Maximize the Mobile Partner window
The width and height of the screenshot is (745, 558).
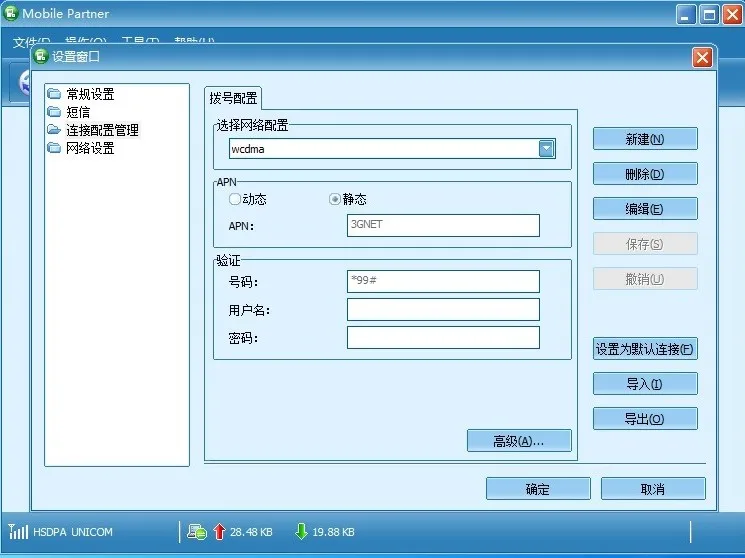[x=709, y=15]
